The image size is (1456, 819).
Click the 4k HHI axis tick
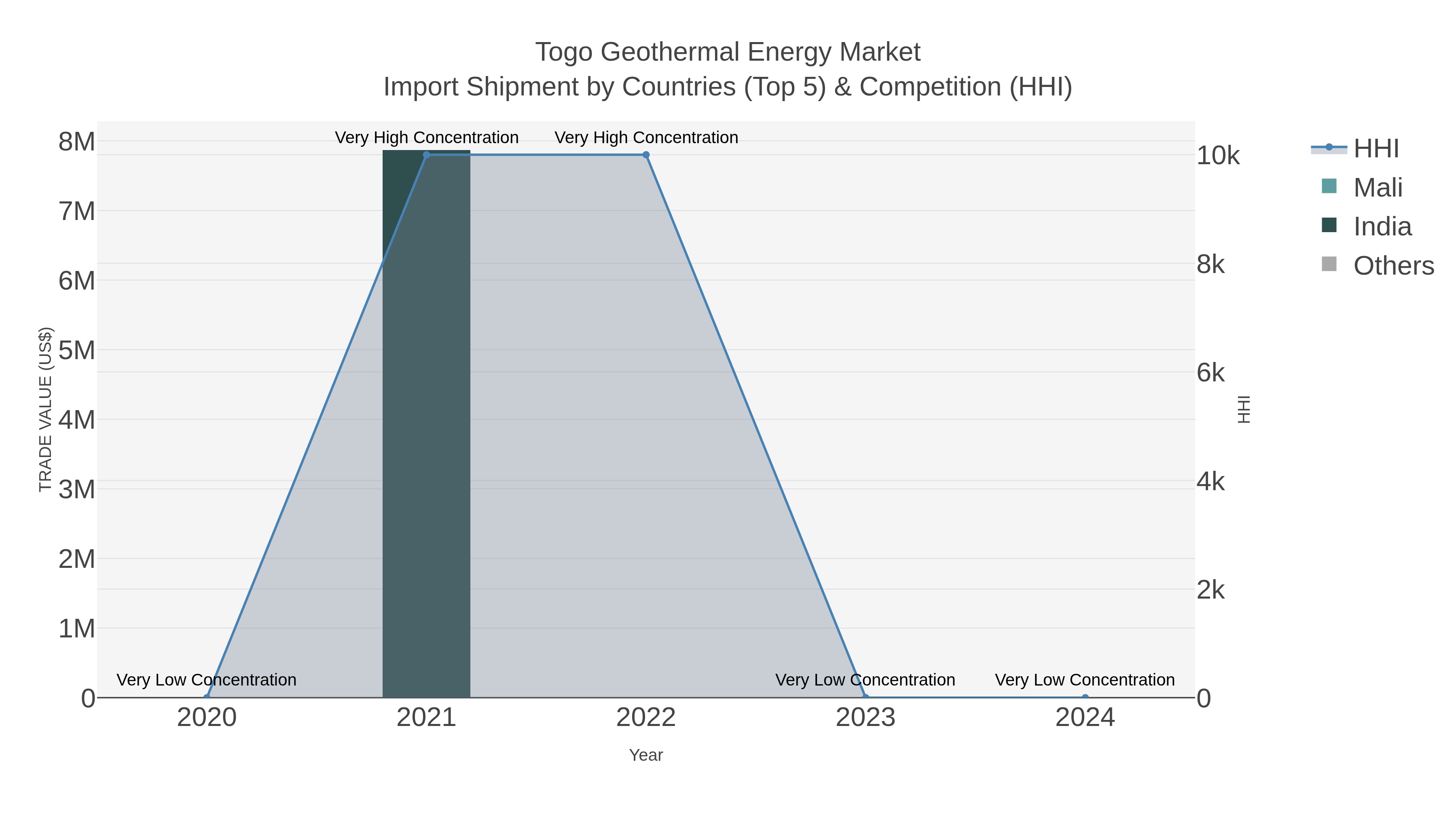1211,482
